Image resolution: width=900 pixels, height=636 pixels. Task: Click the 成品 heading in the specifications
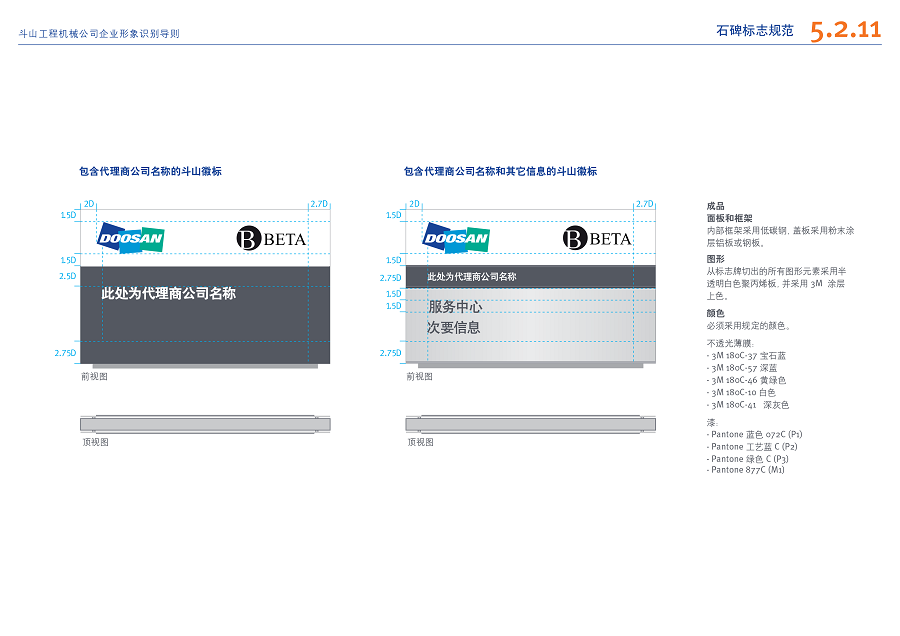click(x=715, y=206)
